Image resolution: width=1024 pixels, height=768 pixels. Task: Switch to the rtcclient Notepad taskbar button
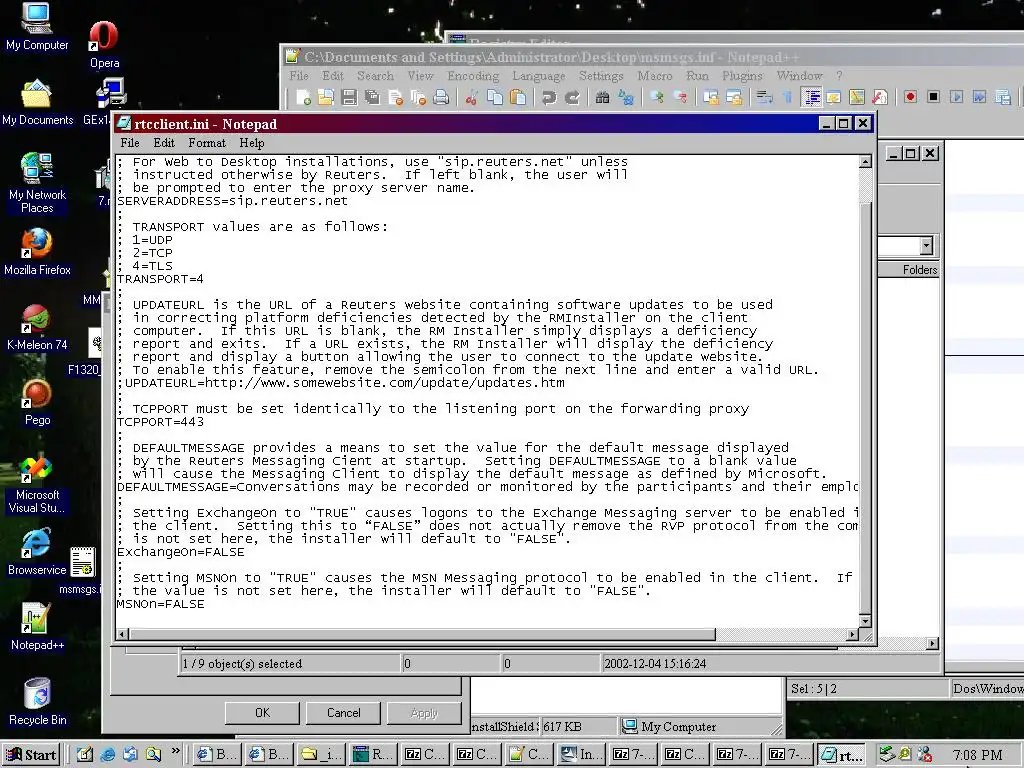coord(842,754)
